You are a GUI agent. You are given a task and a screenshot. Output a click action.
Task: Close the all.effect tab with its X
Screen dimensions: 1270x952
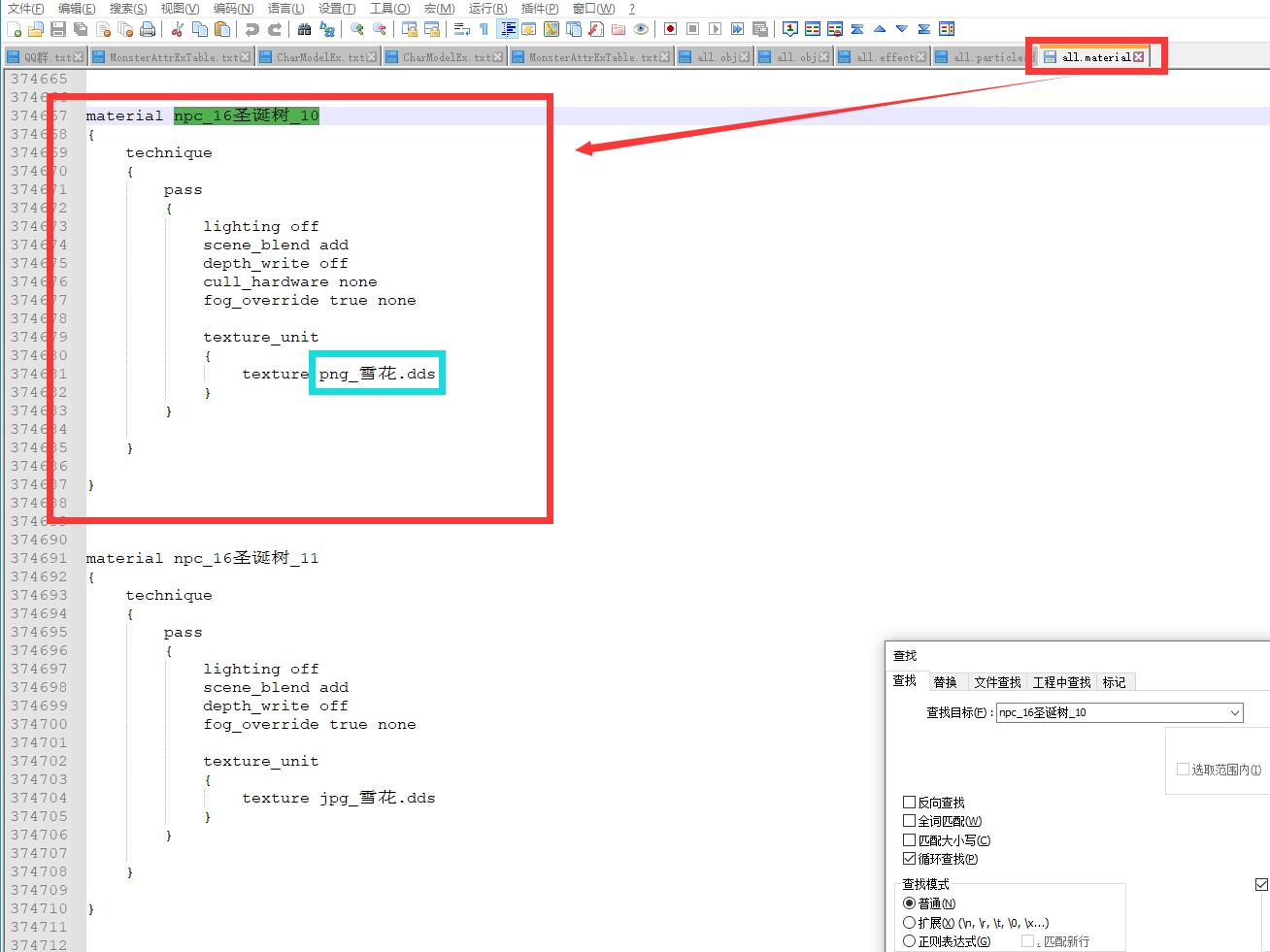coord(921,57)
